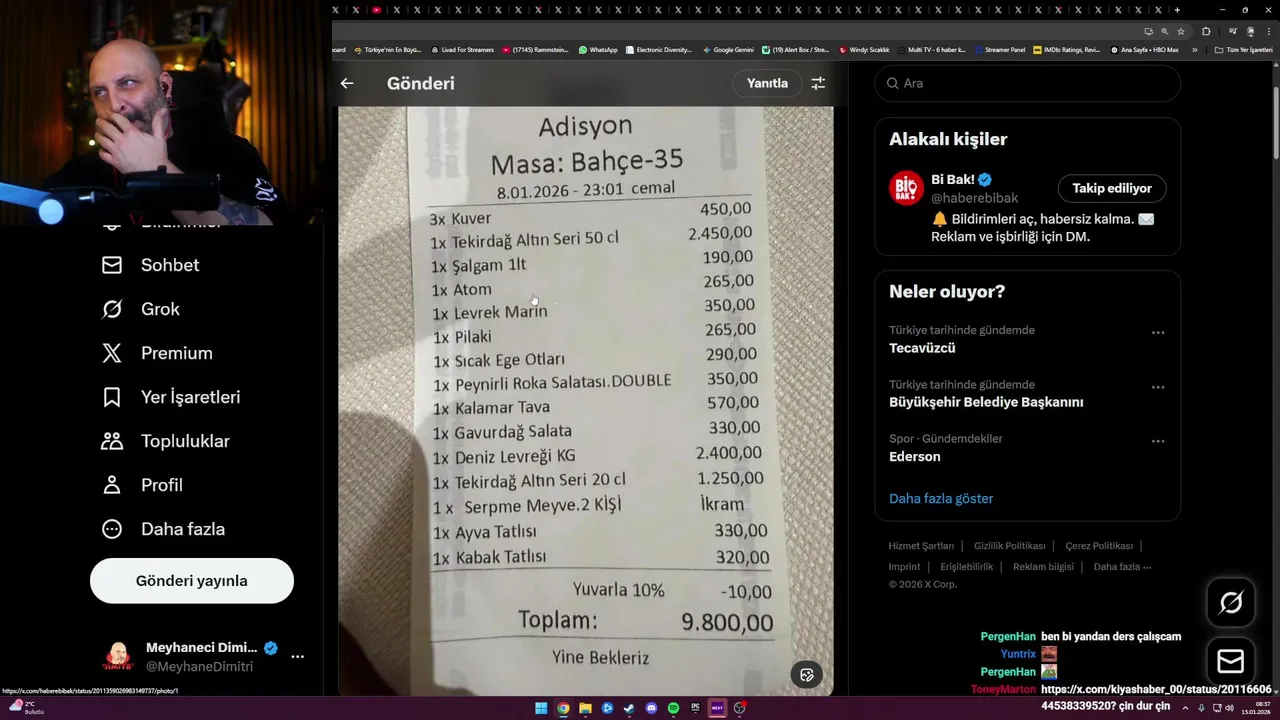Bookmark this page with the star icon
This screenshot has height=720, width=1280.
click(x=1181, y=31)
